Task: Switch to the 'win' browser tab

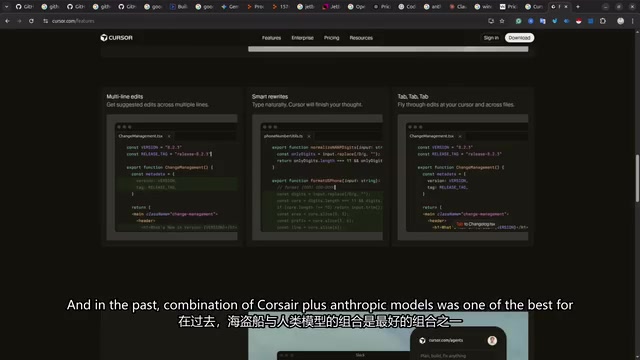Action: point(484,7)
